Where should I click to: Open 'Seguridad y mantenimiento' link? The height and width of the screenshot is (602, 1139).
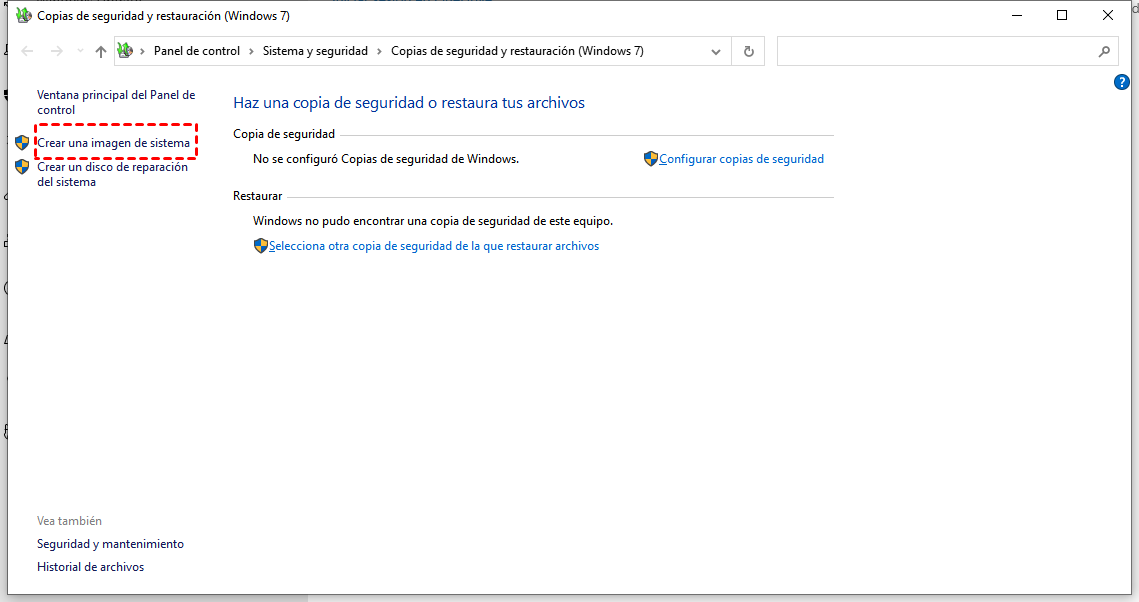(x=110, y=544)
